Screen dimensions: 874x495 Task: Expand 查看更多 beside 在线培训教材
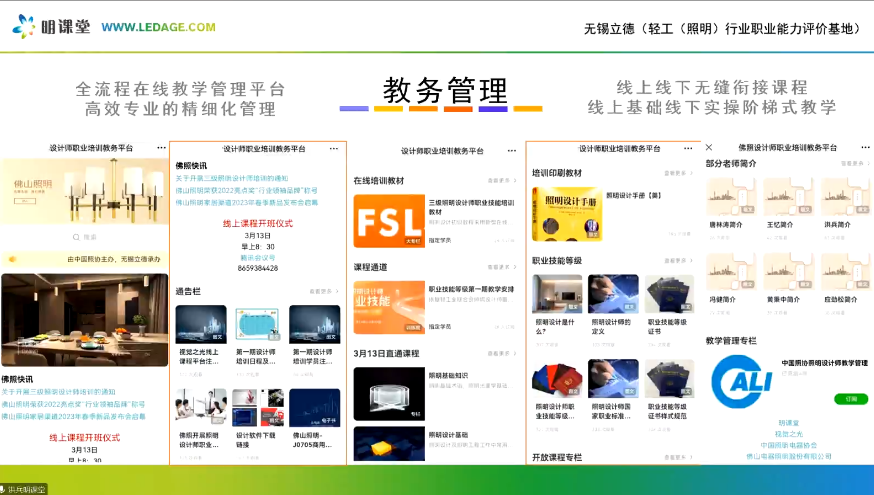[502, 181]
